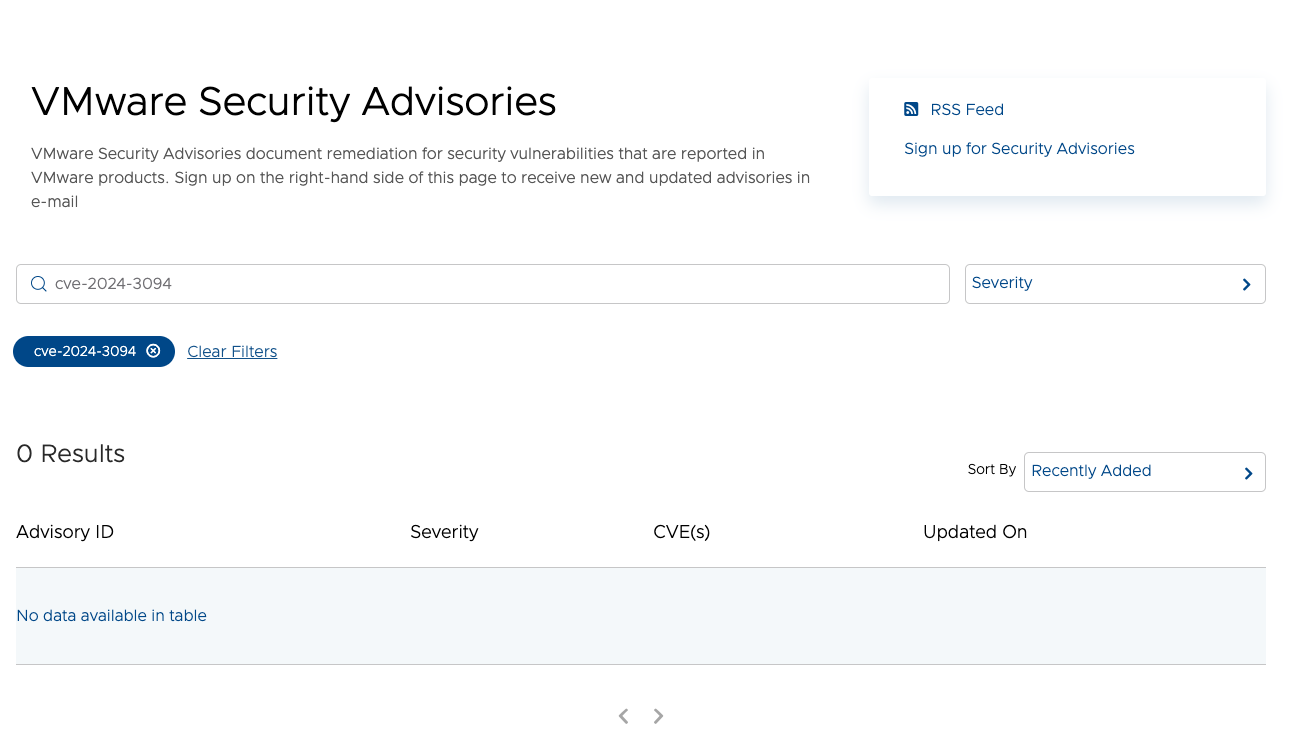Select the cve-2024-3094 filter tag
This screenshot has height=747, width=1289.
(94, 351)
